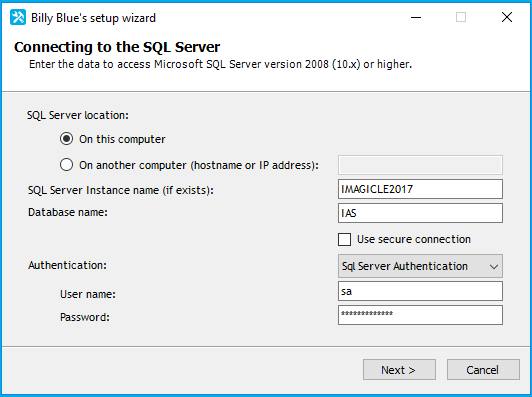Click into the Database name field showing IAS
Image resolution: width=532 pixels, height=397 pixels.
(420, 213)
